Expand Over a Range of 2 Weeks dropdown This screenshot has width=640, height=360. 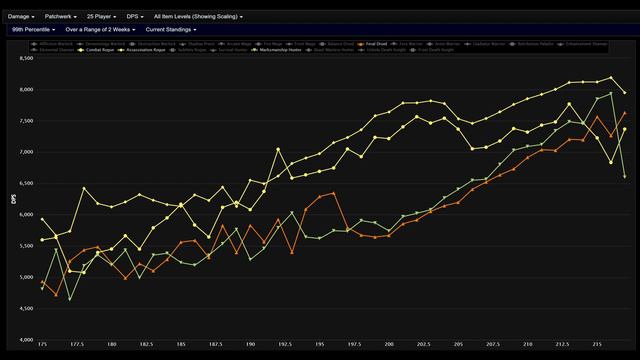point(100,30)
